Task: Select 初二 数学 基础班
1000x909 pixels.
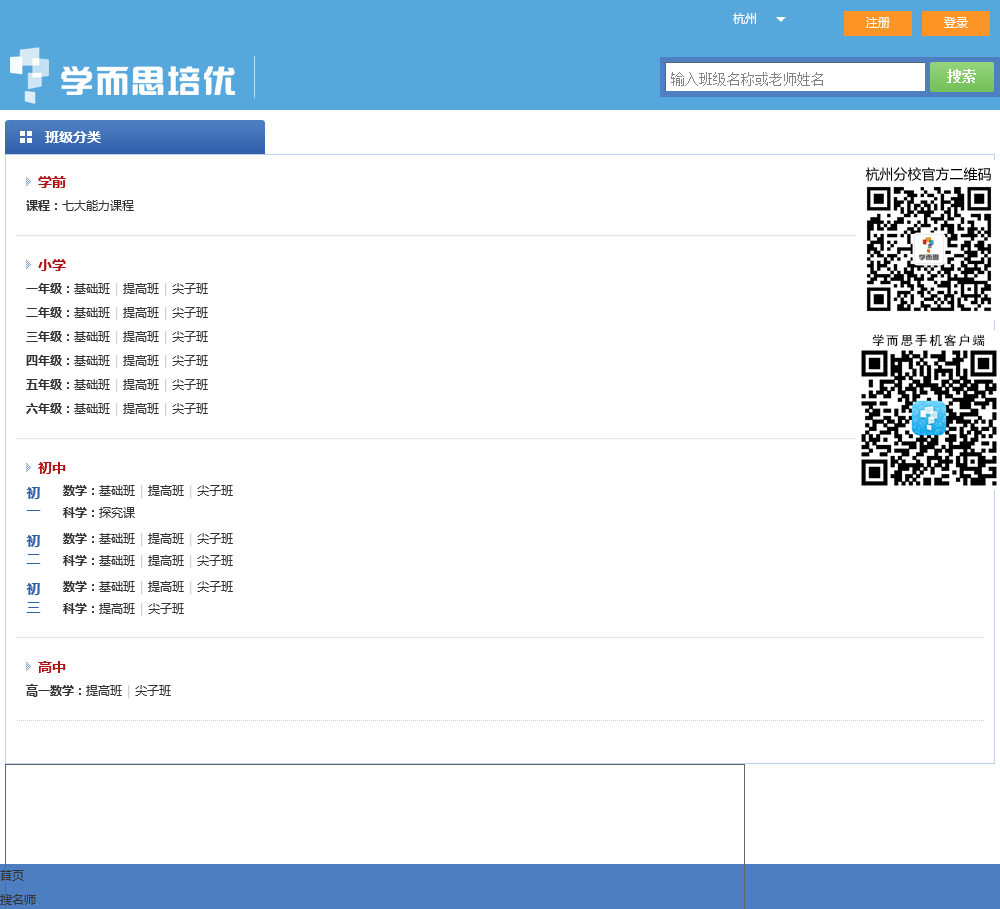Action: coord(117,539)
